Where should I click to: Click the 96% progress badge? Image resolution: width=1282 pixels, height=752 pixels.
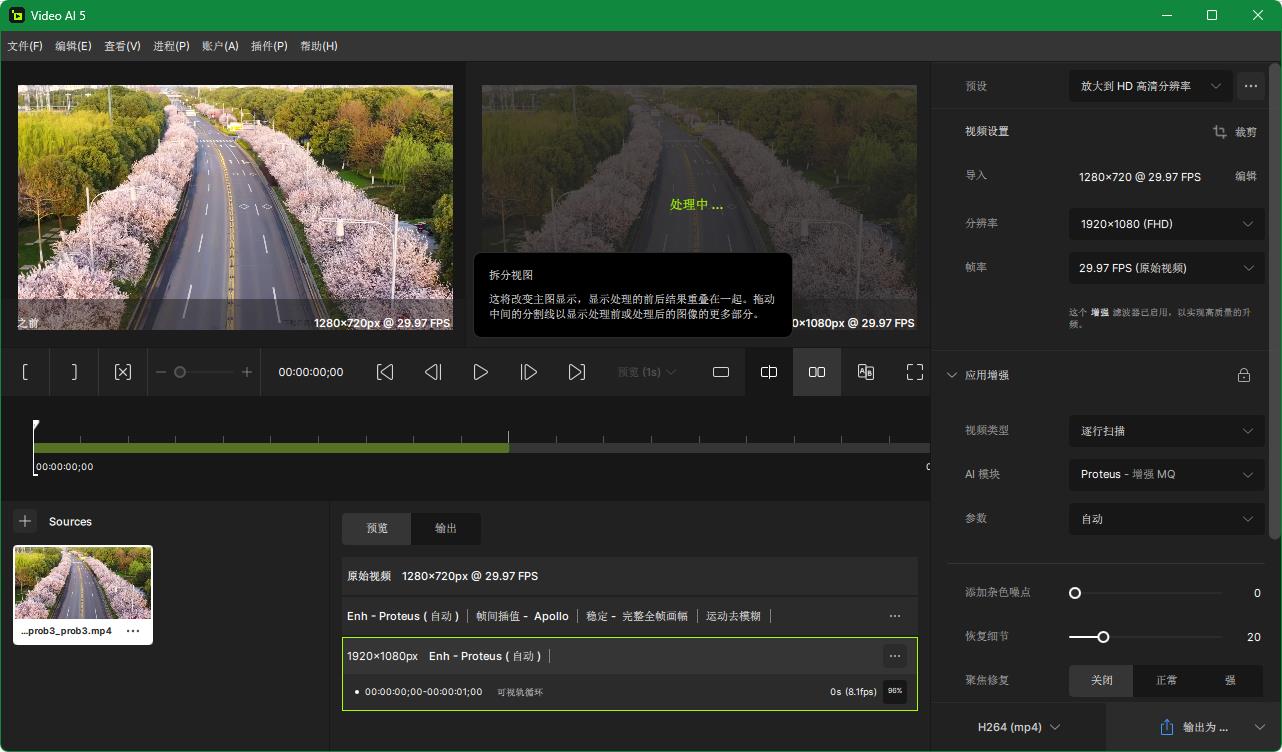pos(895,691)
